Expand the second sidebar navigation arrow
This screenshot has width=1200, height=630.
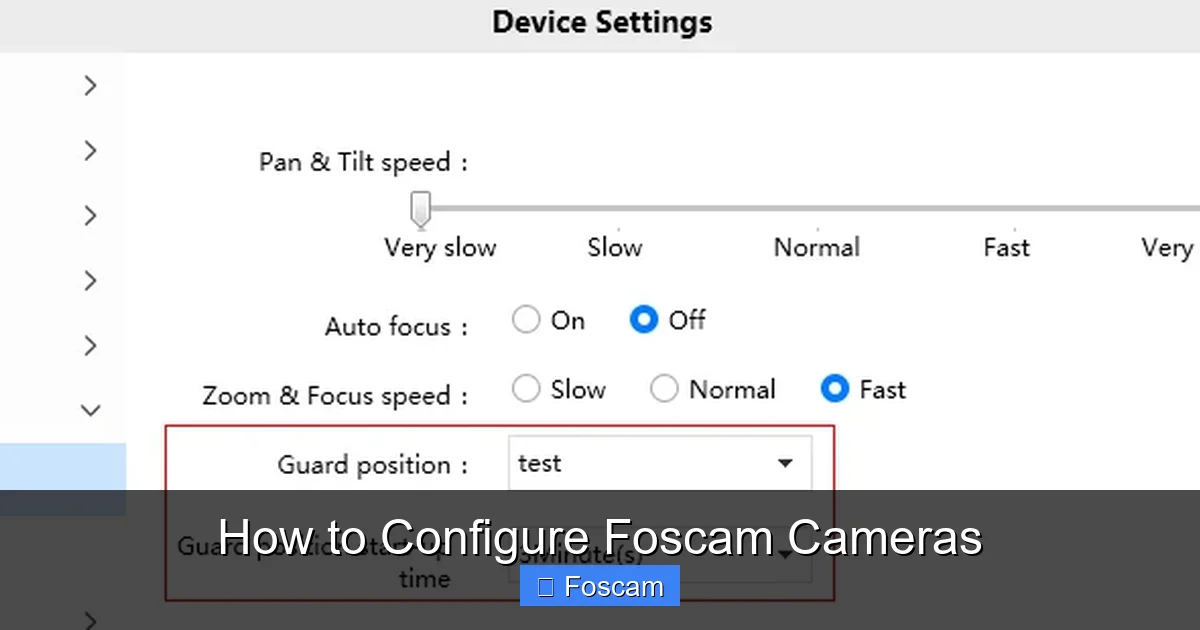tap(90, 150)
